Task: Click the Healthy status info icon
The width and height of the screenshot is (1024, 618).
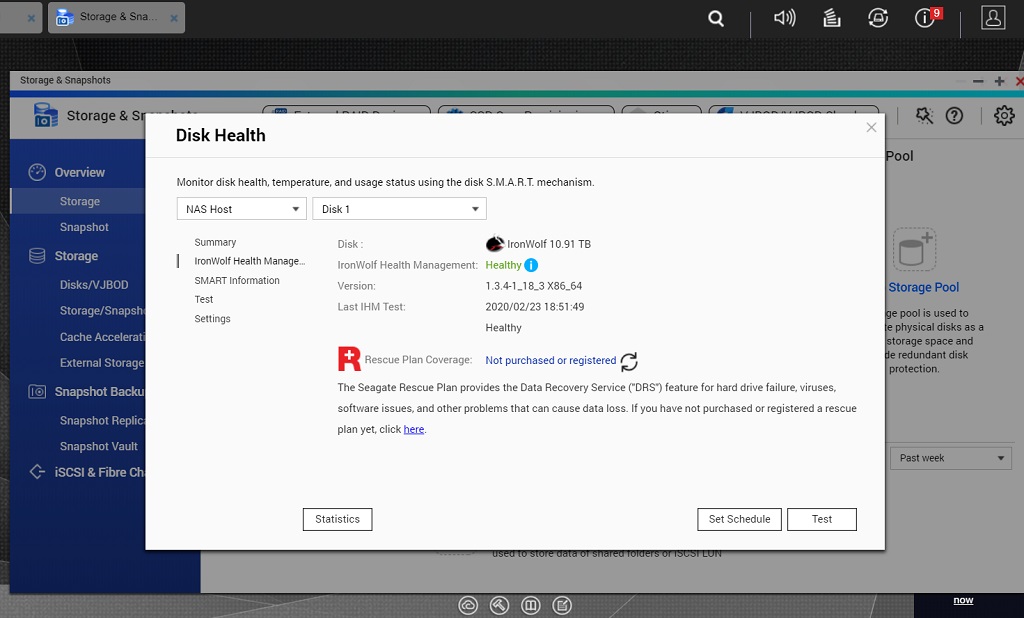Action: point(531,265)
